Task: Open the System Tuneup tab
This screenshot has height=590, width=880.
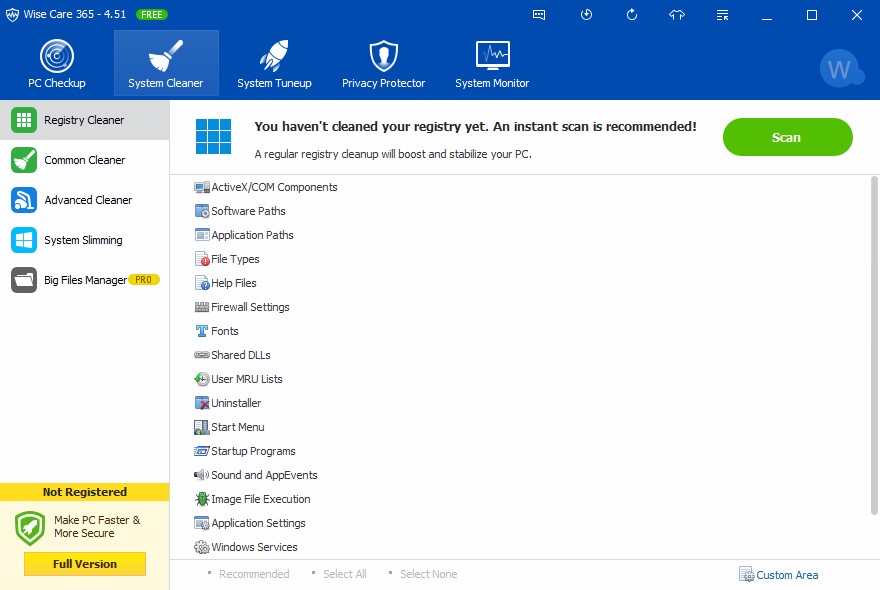Action: click(274, 63)
